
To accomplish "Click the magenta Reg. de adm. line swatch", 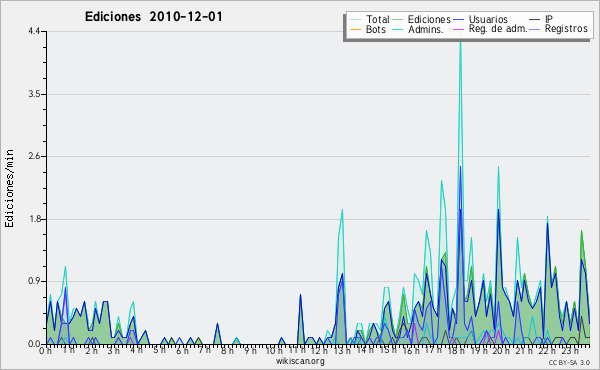I will click(458, 29).
